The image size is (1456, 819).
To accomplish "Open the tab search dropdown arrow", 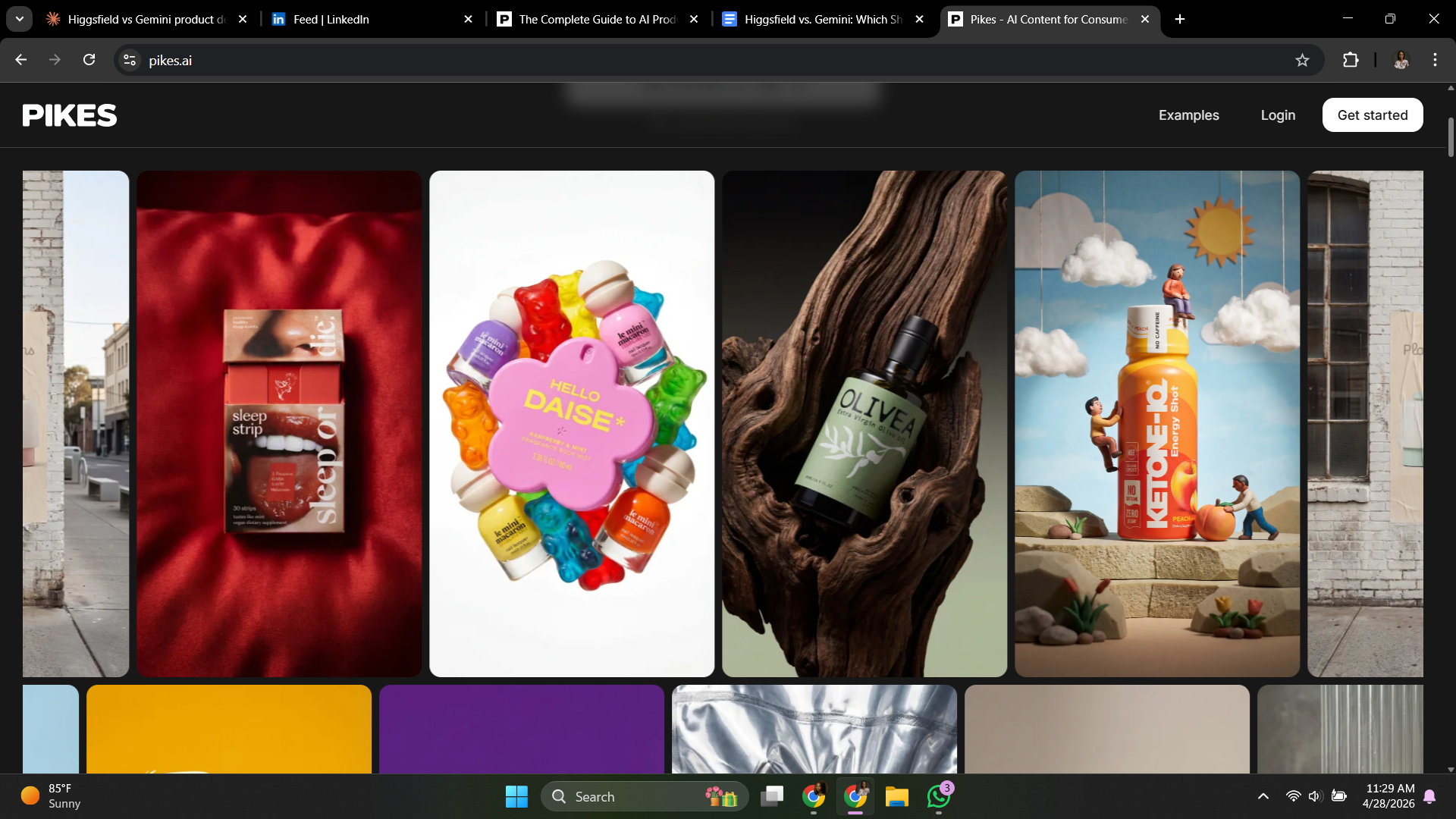I will (x=20, y=19).
